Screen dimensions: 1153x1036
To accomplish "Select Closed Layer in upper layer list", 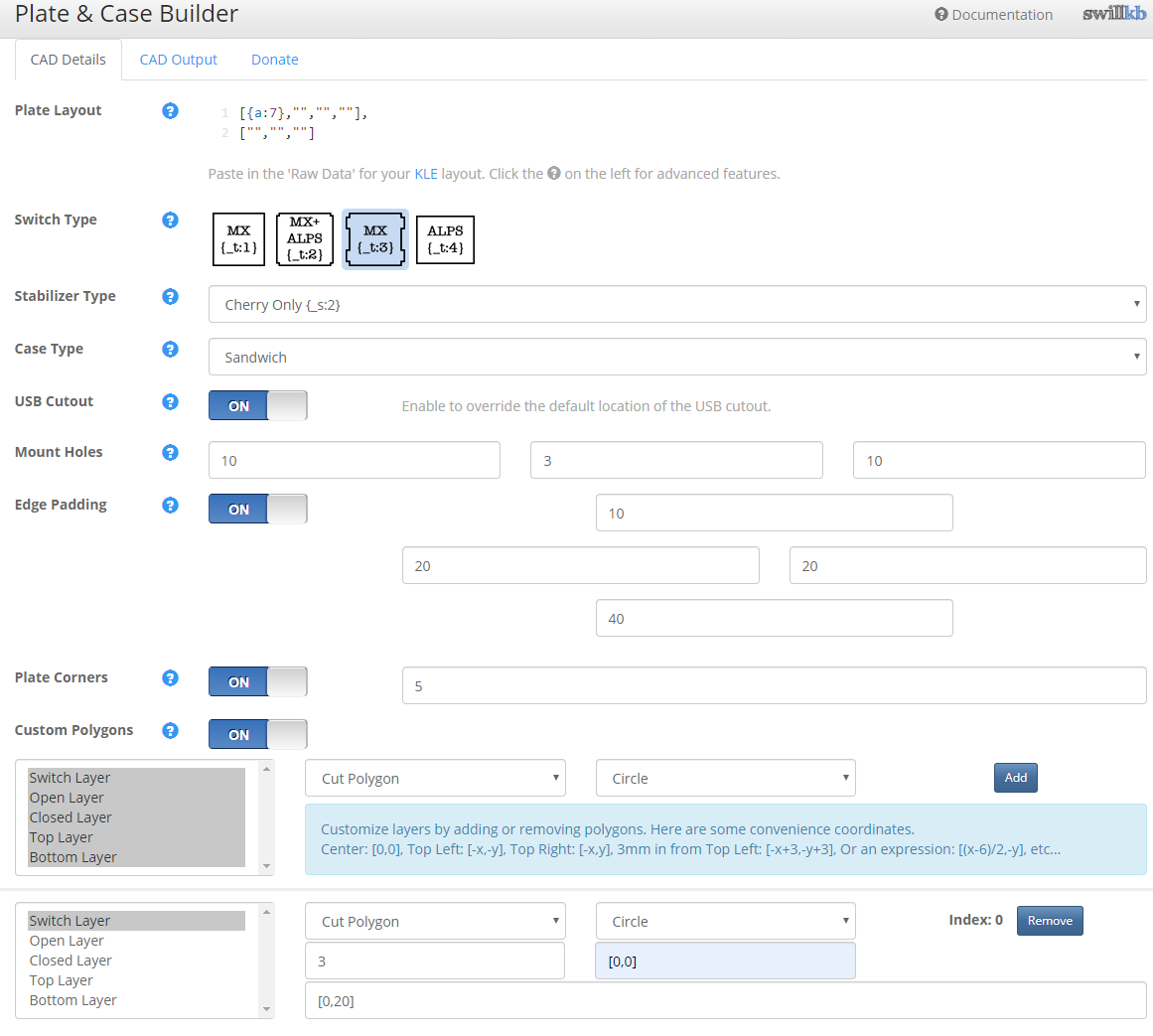I will (x=136, y=817).
